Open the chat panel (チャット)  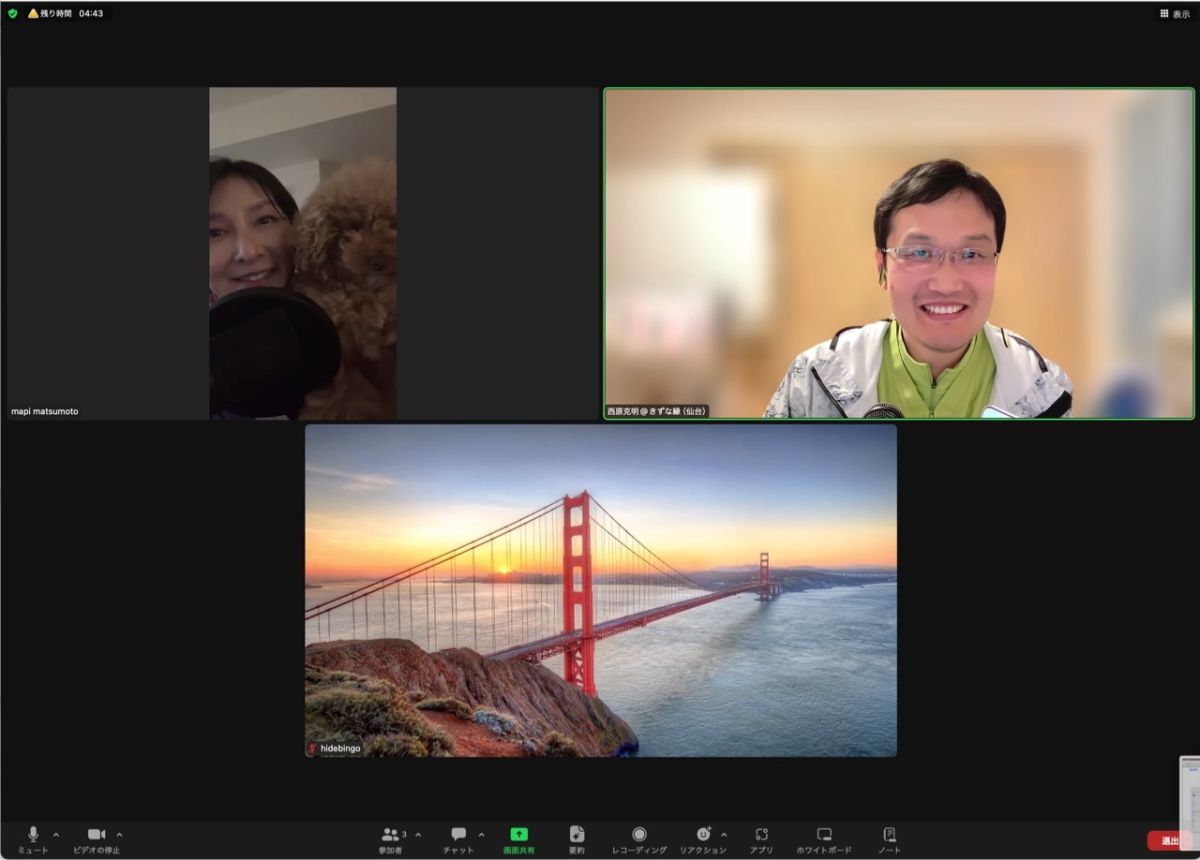coord(458,838)
